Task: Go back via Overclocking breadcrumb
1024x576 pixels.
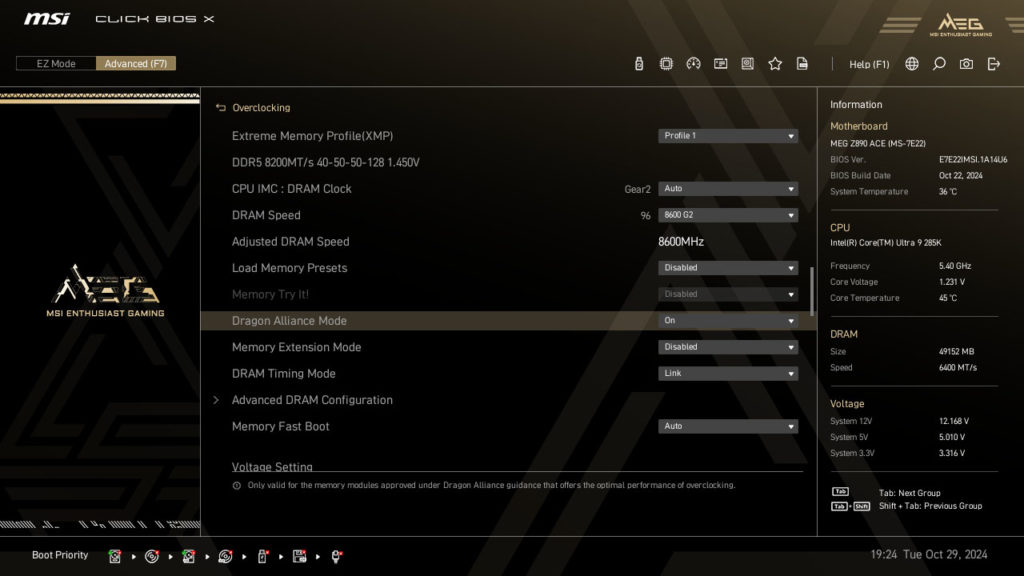Action: [261, 108]
